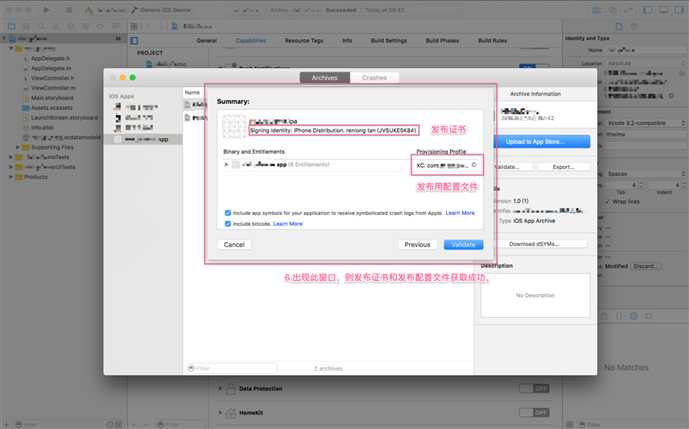Image resolution: width=689 pixels, height=429 pixels.
Task: Open Info tab in Xcode project editor
Action: [x=347, y=40]
